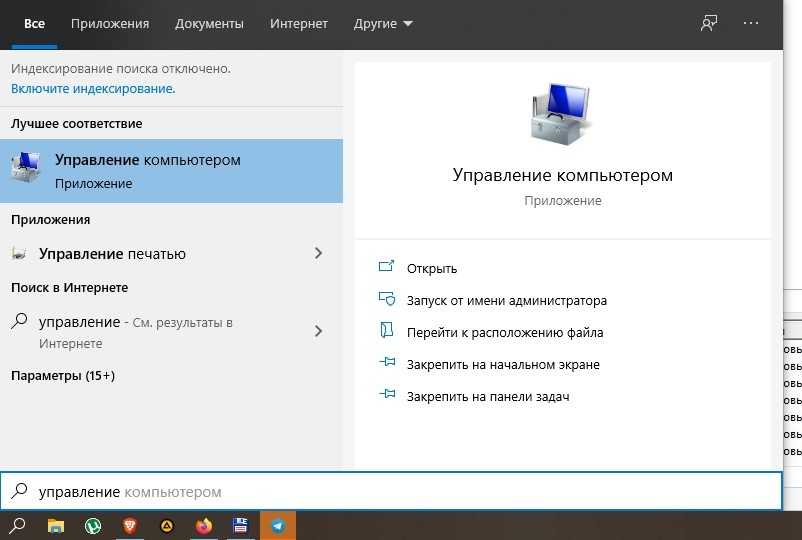The image size is (802, 540).
Task: Expand the Другие dropdown filter
Action: pos(383,24)
